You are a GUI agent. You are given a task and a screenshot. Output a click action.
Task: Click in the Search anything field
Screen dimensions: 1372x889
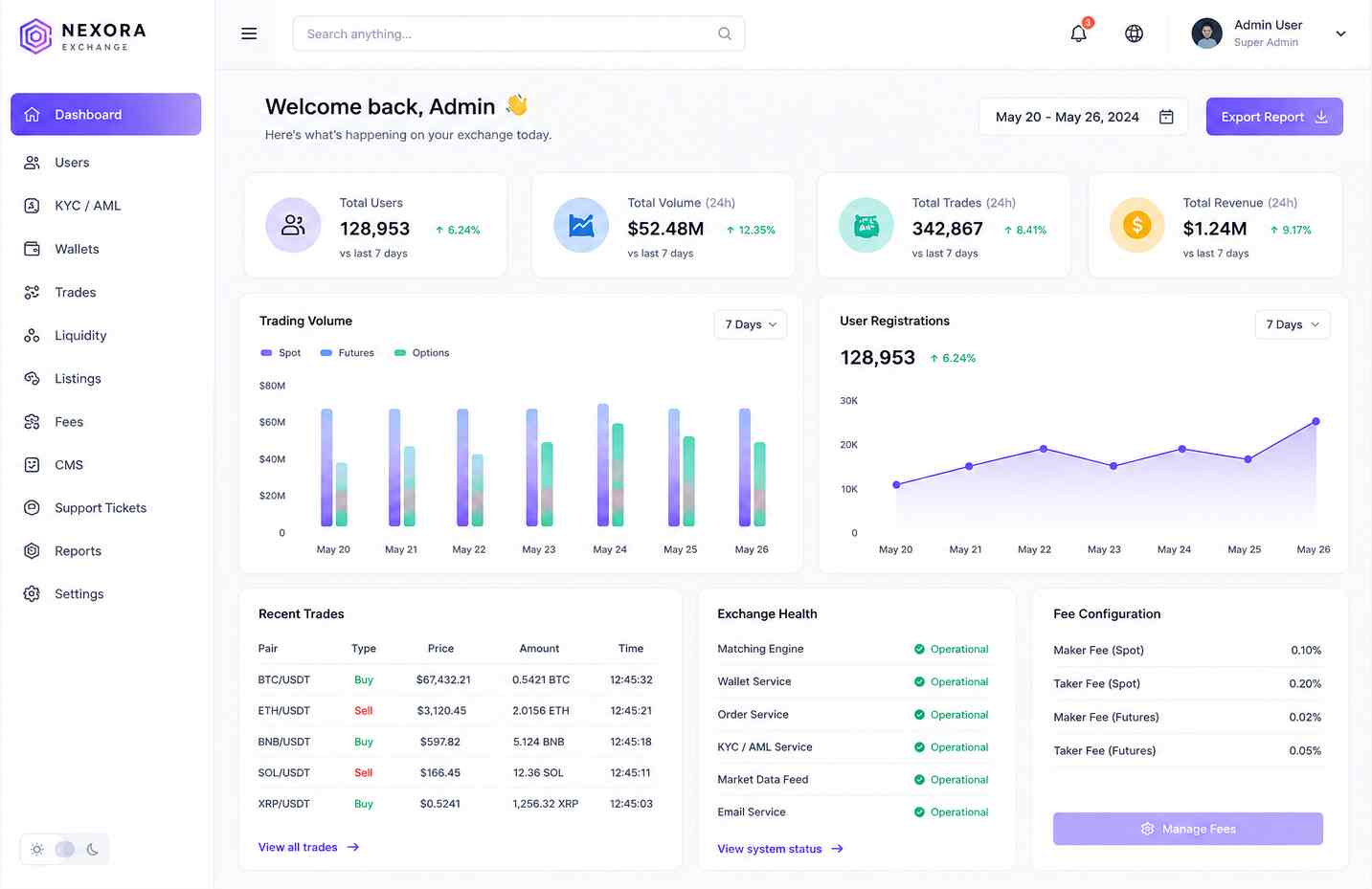[x=519, y=33]
